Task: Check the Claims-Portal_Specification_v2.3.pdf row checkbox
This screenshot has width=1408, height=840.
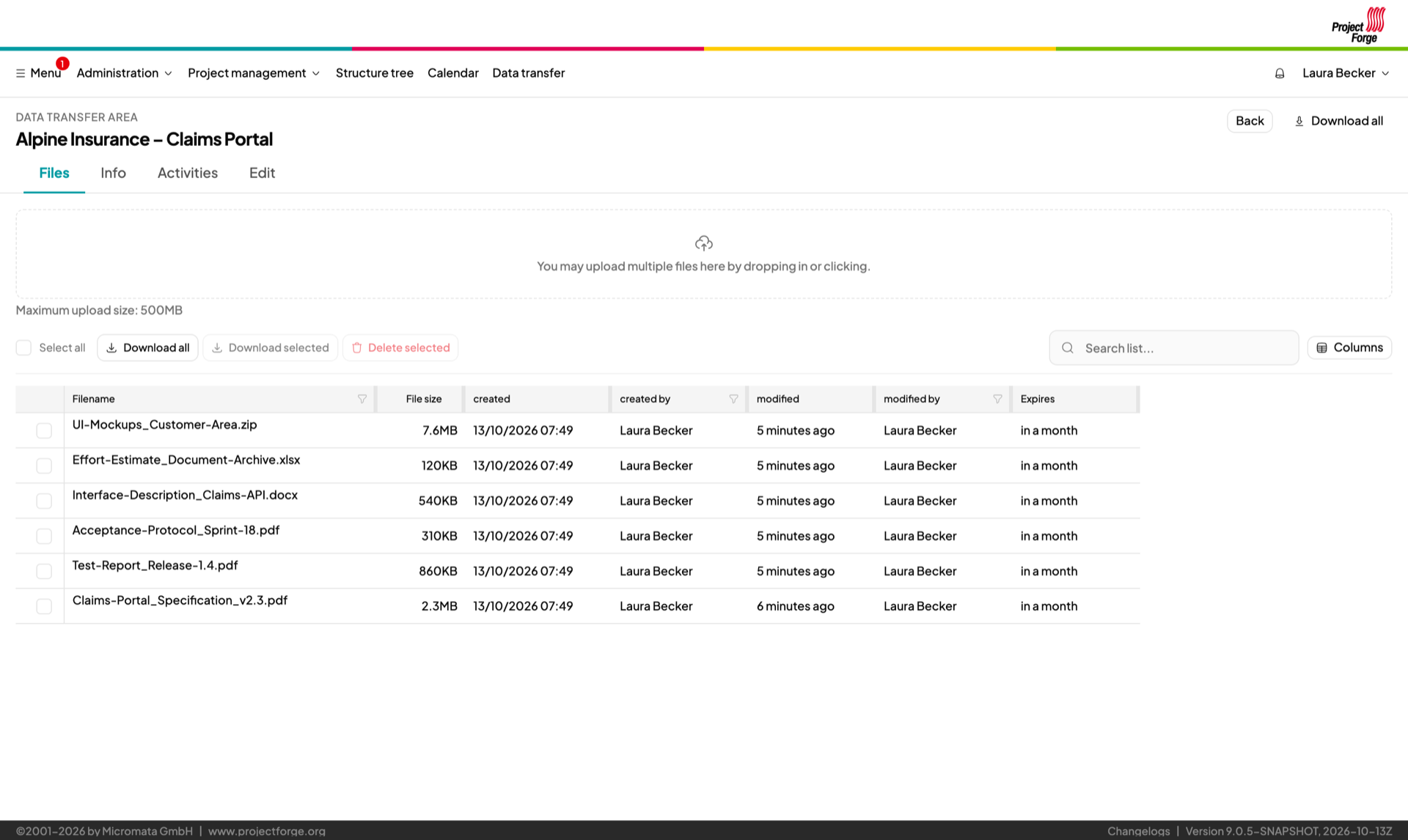Action: pos(44,606)
